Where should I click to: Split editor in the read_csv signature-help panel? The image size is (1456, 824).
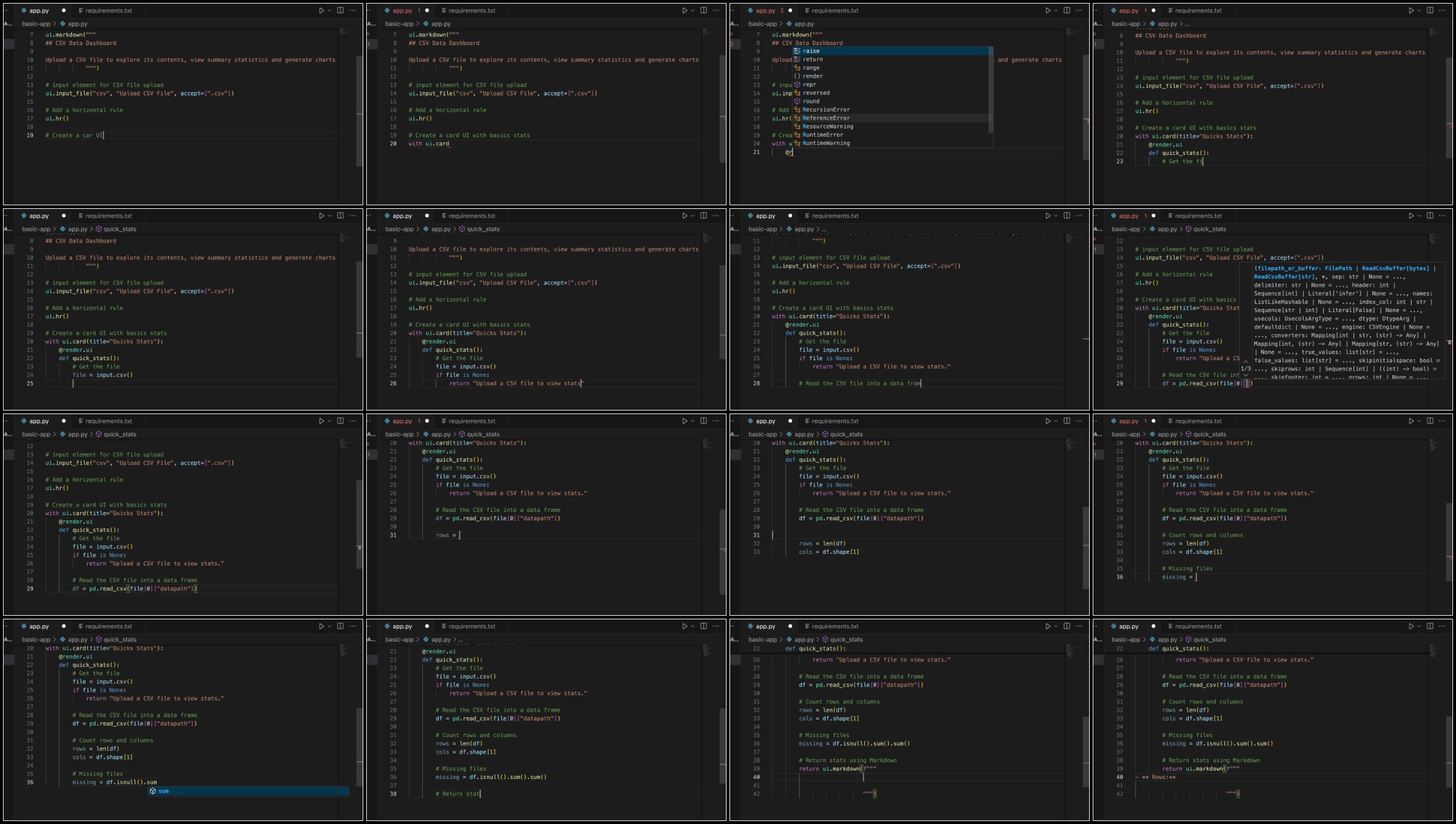point(1430,215)
